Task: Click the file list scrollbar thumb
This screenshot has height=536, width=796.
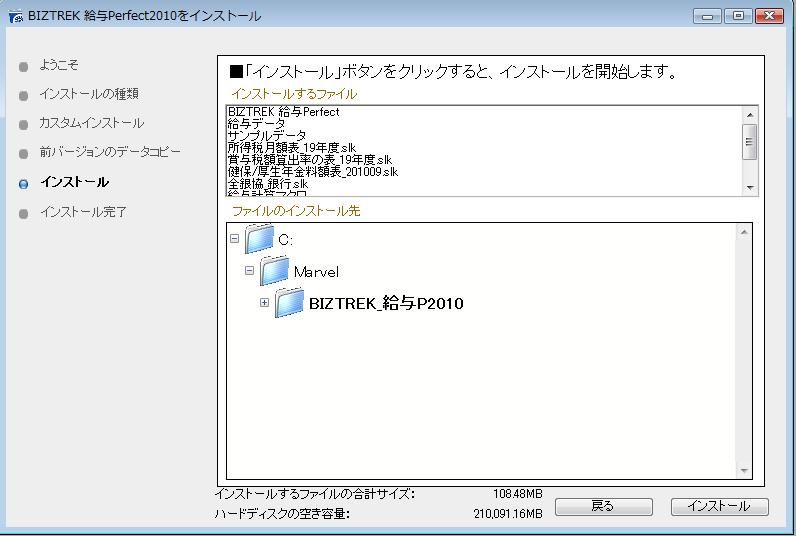Action: coord(750,142)
